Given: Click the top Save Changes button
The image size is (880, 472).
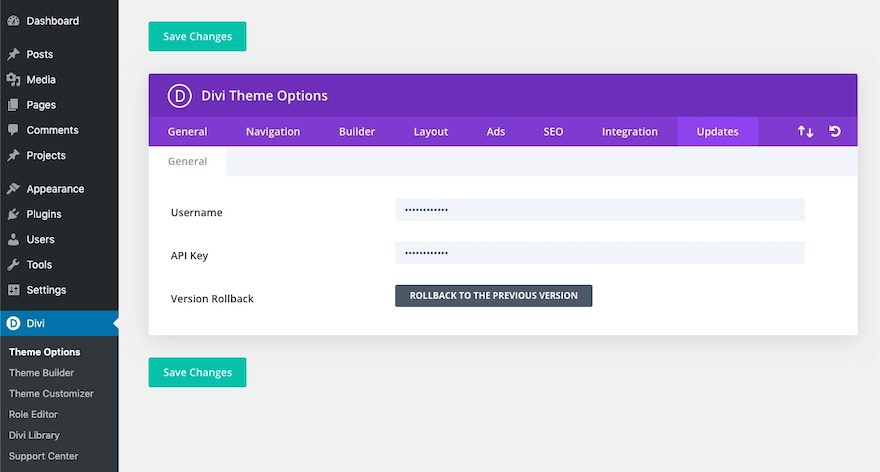Looking at the screenshot, I should [x=197, y=37].
